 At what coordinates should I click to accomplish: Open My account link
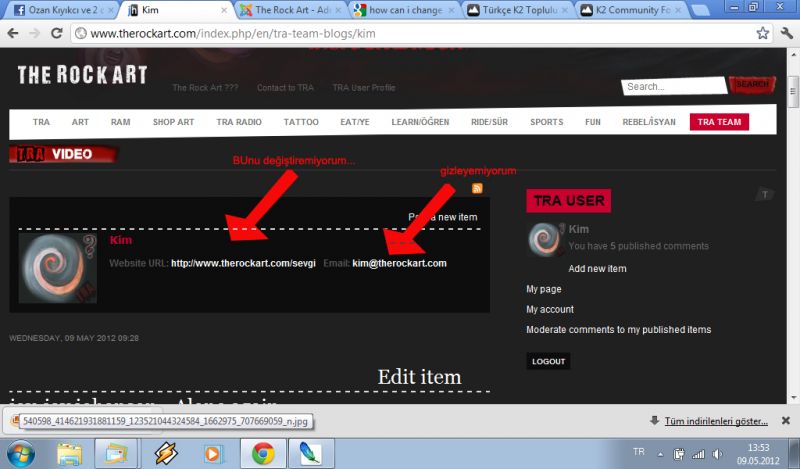click(549, 309)
